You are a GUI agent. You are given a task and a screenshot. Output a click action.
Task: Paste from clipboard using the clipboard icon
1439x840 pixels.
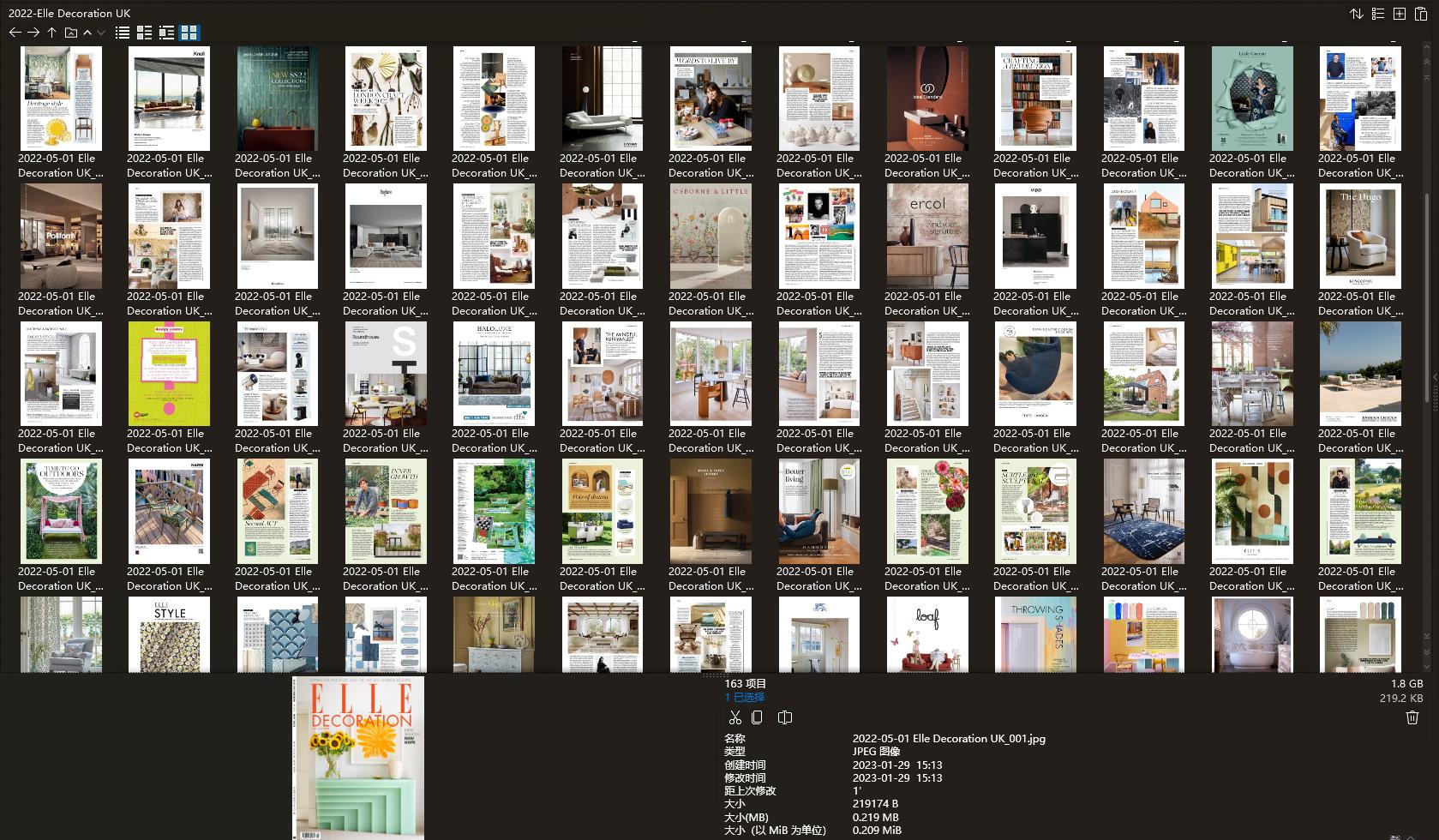click(x=1420, y=14)
